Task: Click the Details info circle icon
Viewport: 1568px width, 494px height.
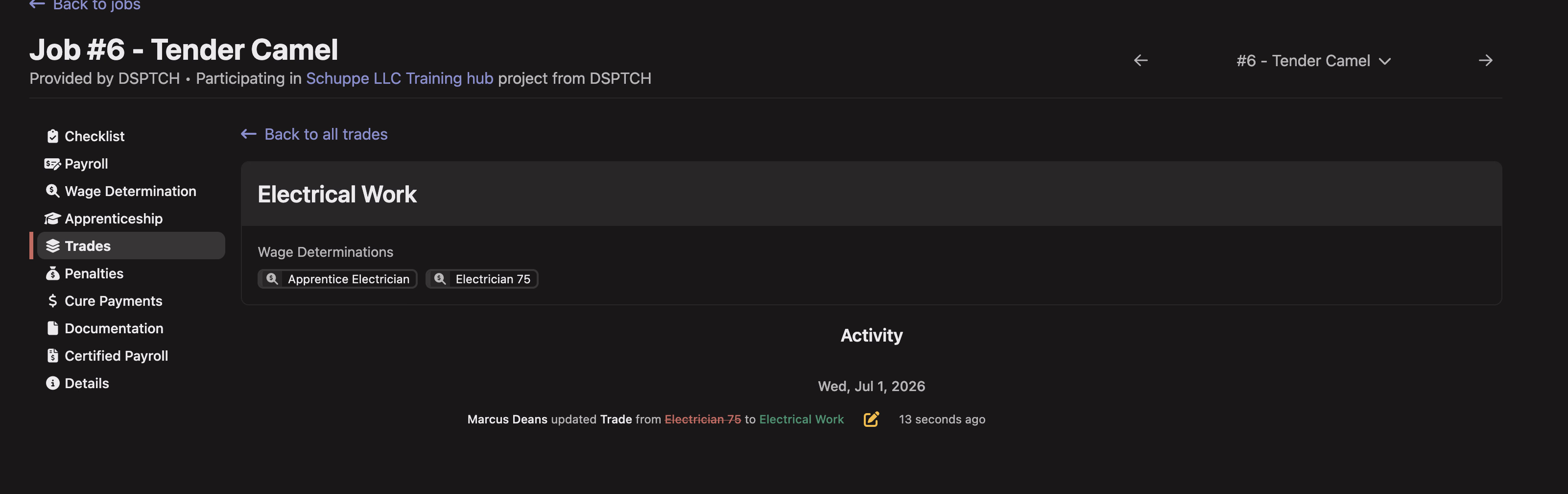Action: click(52, 383)
